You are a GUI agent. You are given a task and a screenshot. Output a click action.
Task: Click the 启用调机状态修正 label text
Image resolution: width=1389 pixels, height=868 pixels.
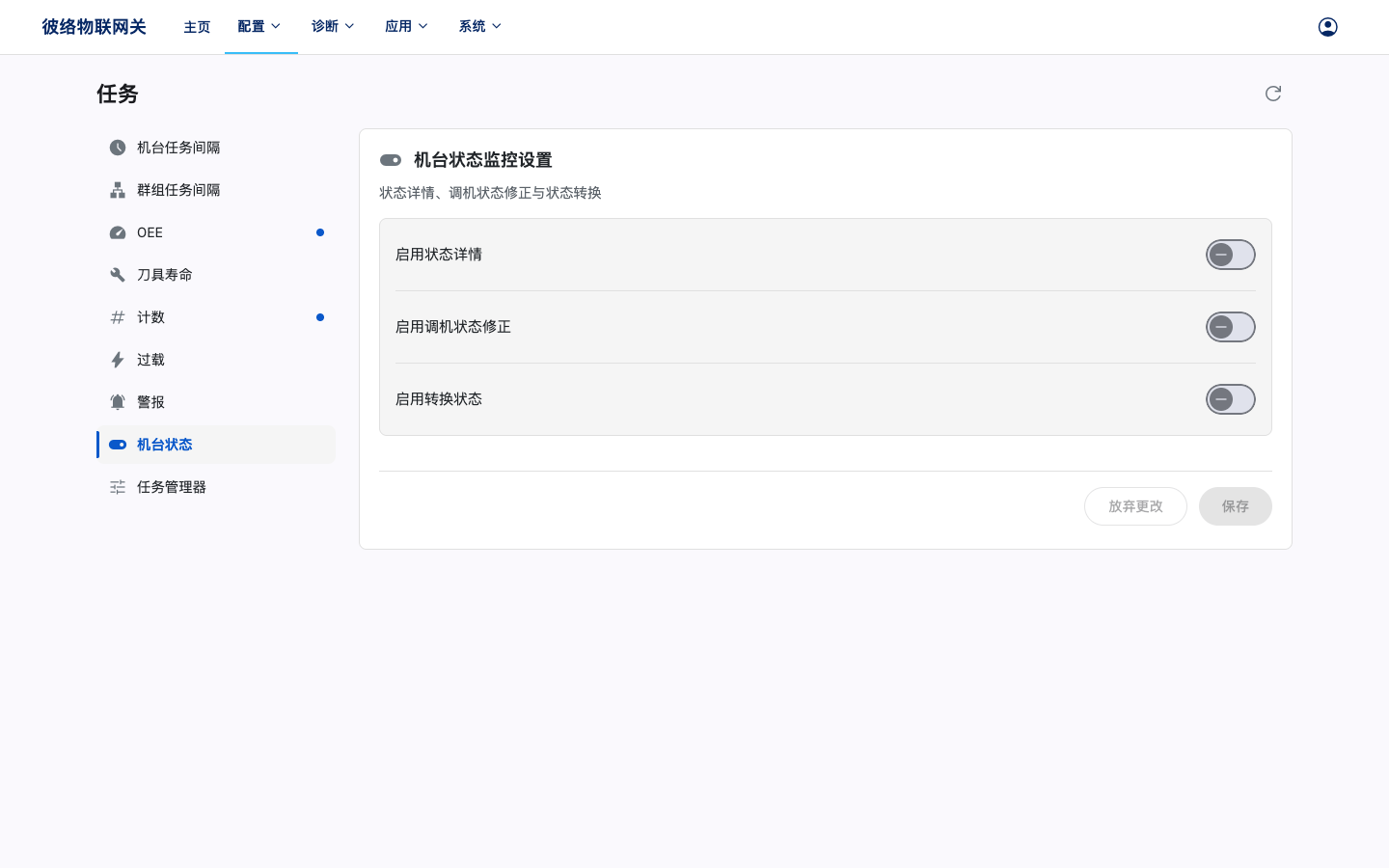pyautogui.click(x=453, y=327)
